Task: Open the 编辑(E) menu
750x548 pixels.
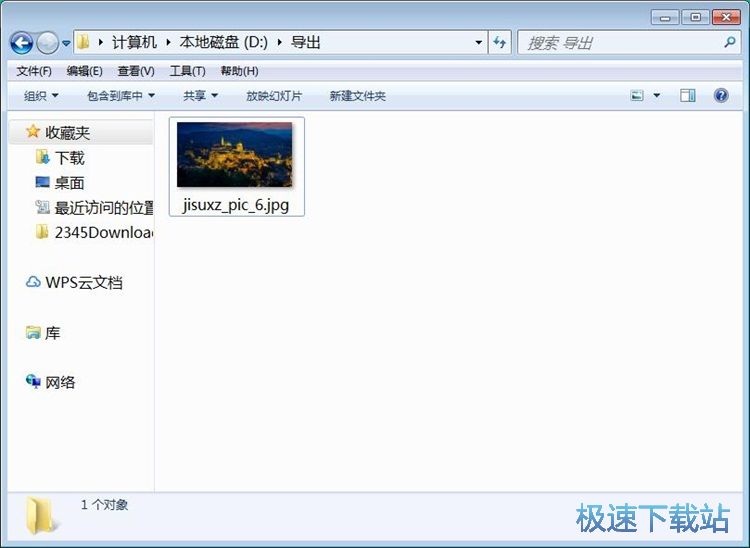Action: (85, 71)
